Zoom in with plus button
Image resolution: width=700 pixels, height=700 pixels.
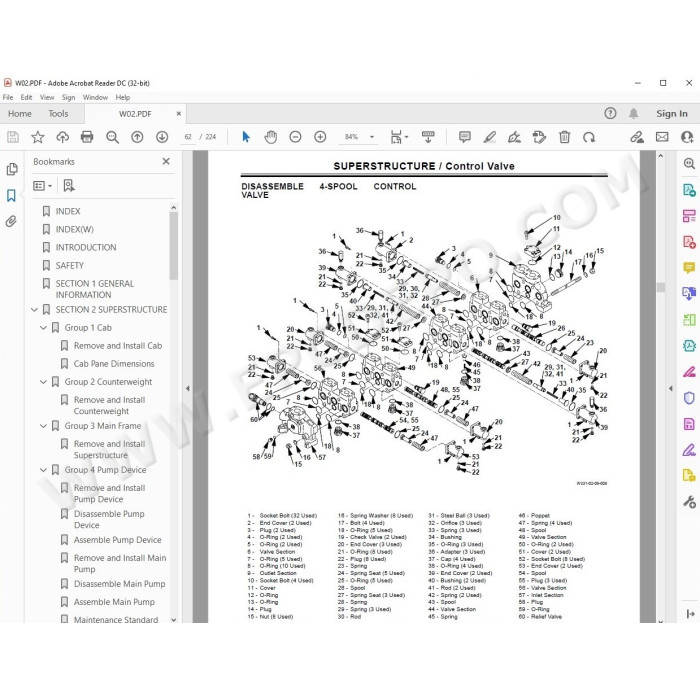(x=320, y=137)
